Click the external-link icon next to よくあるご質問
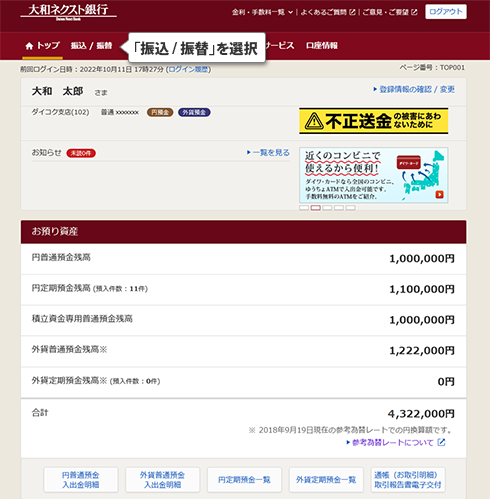490x499 pixels. [352, 12]
